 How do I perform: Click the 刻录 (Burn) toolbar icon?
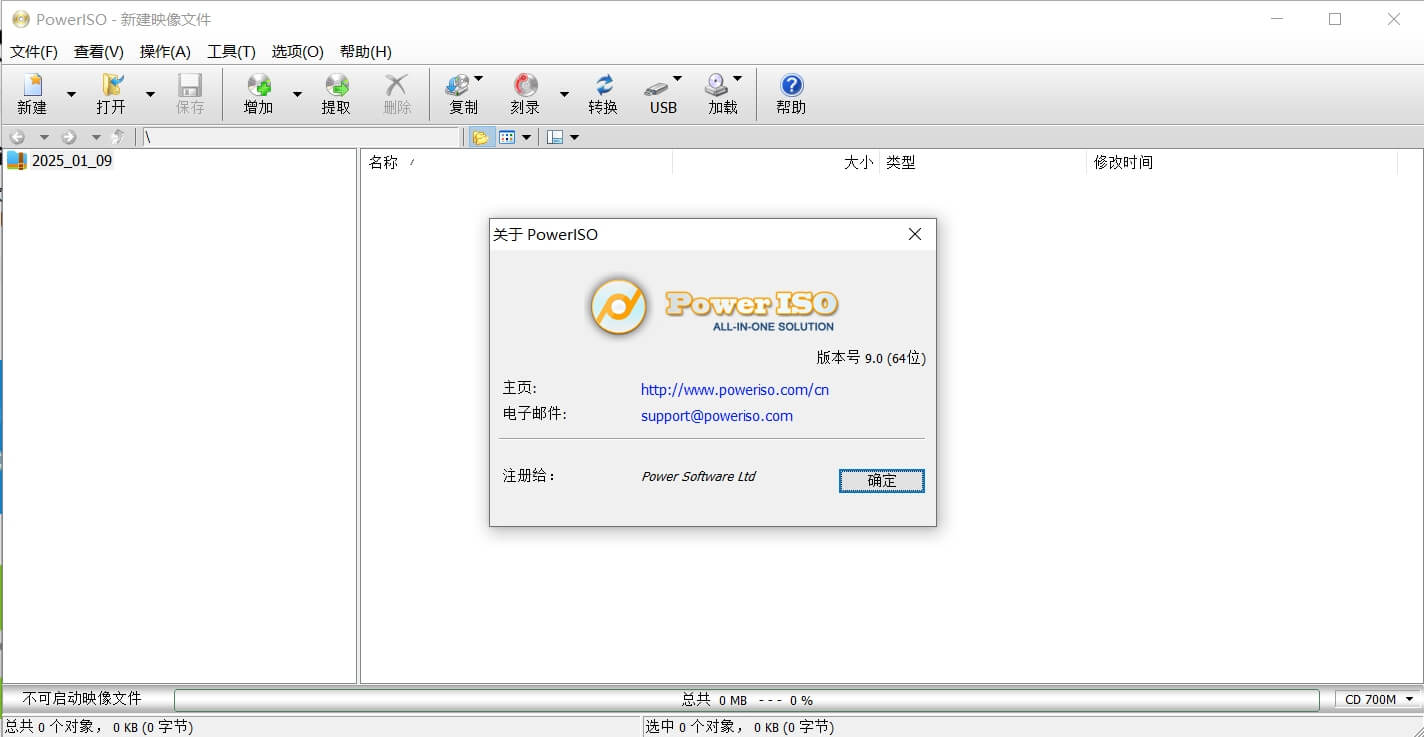(525, 86)
